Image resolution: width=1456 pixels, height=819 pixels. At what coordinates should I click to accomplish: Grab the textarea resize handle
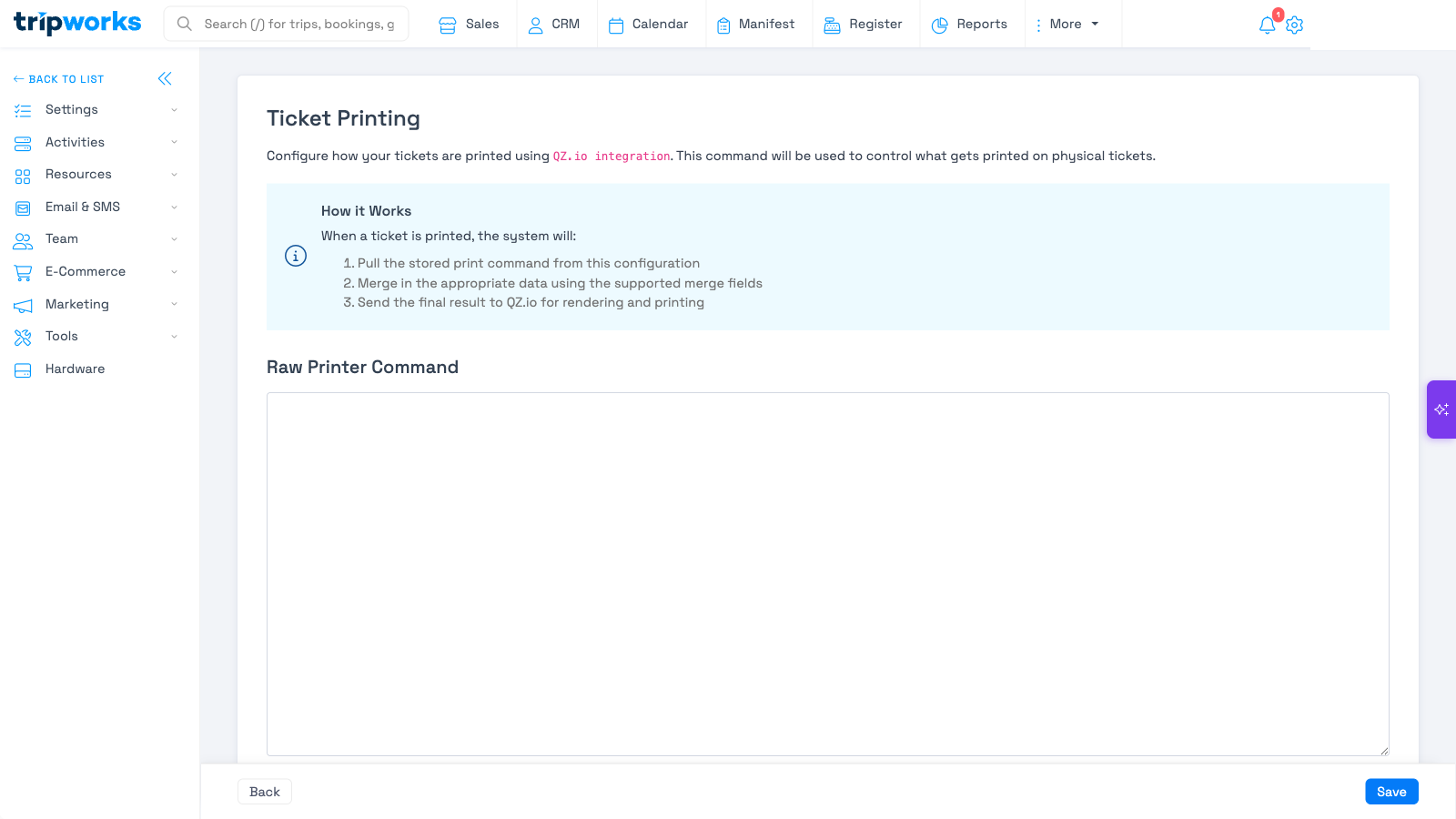(x=1384, y=751)
